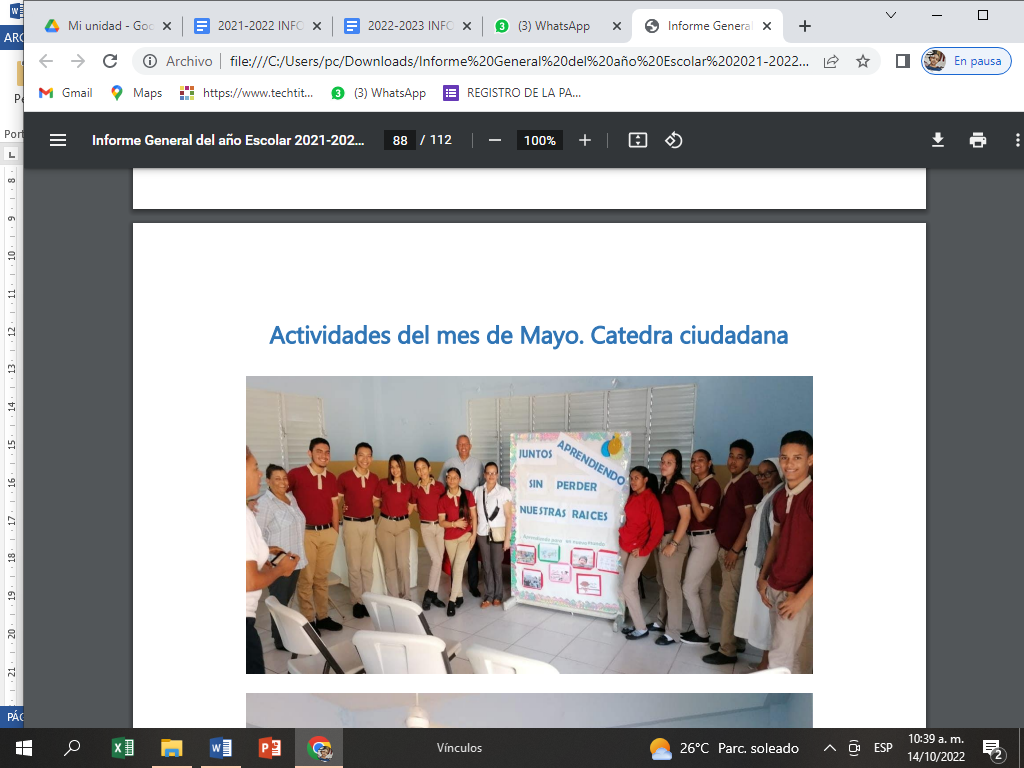Click the document title Informe General
Screen dimensions: 1024x768
pyautogui.click(x=228, y=140)
